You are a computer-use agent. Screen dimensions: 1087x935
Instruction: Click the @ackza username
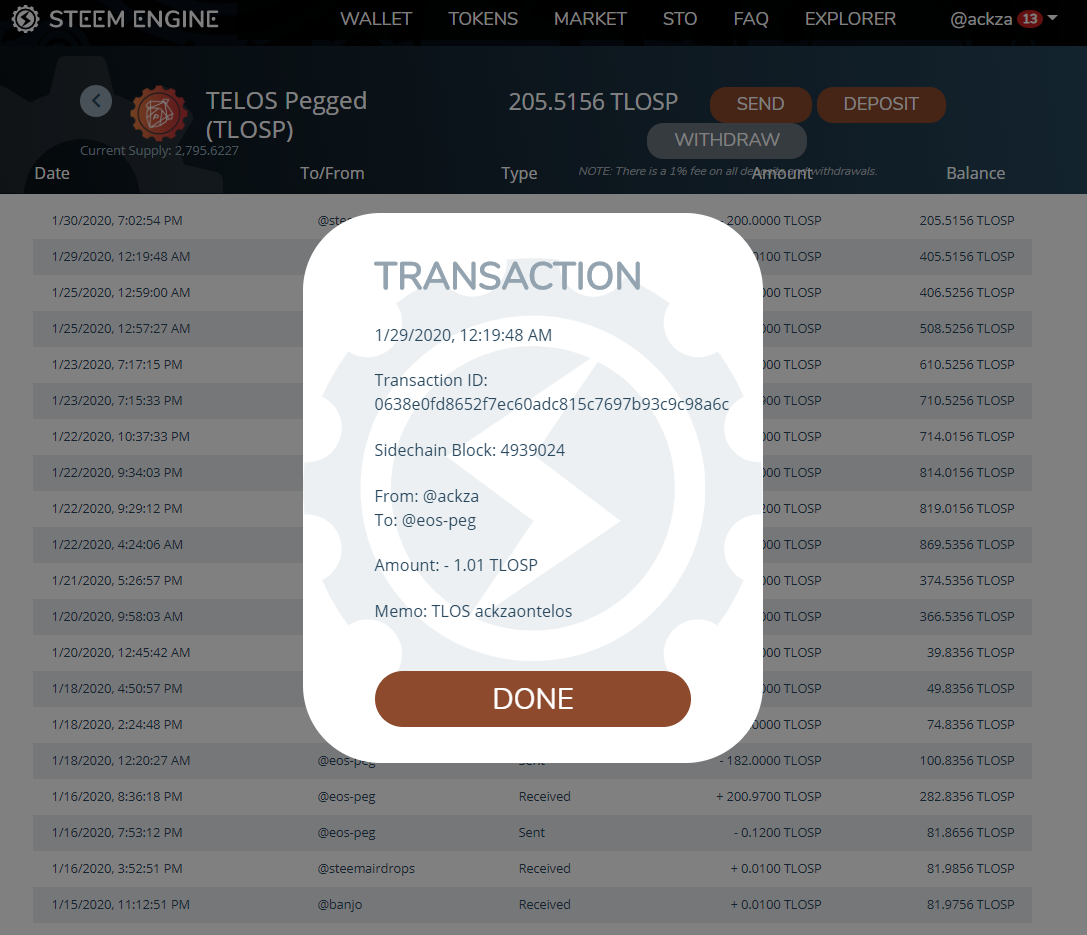click(981, 19)
